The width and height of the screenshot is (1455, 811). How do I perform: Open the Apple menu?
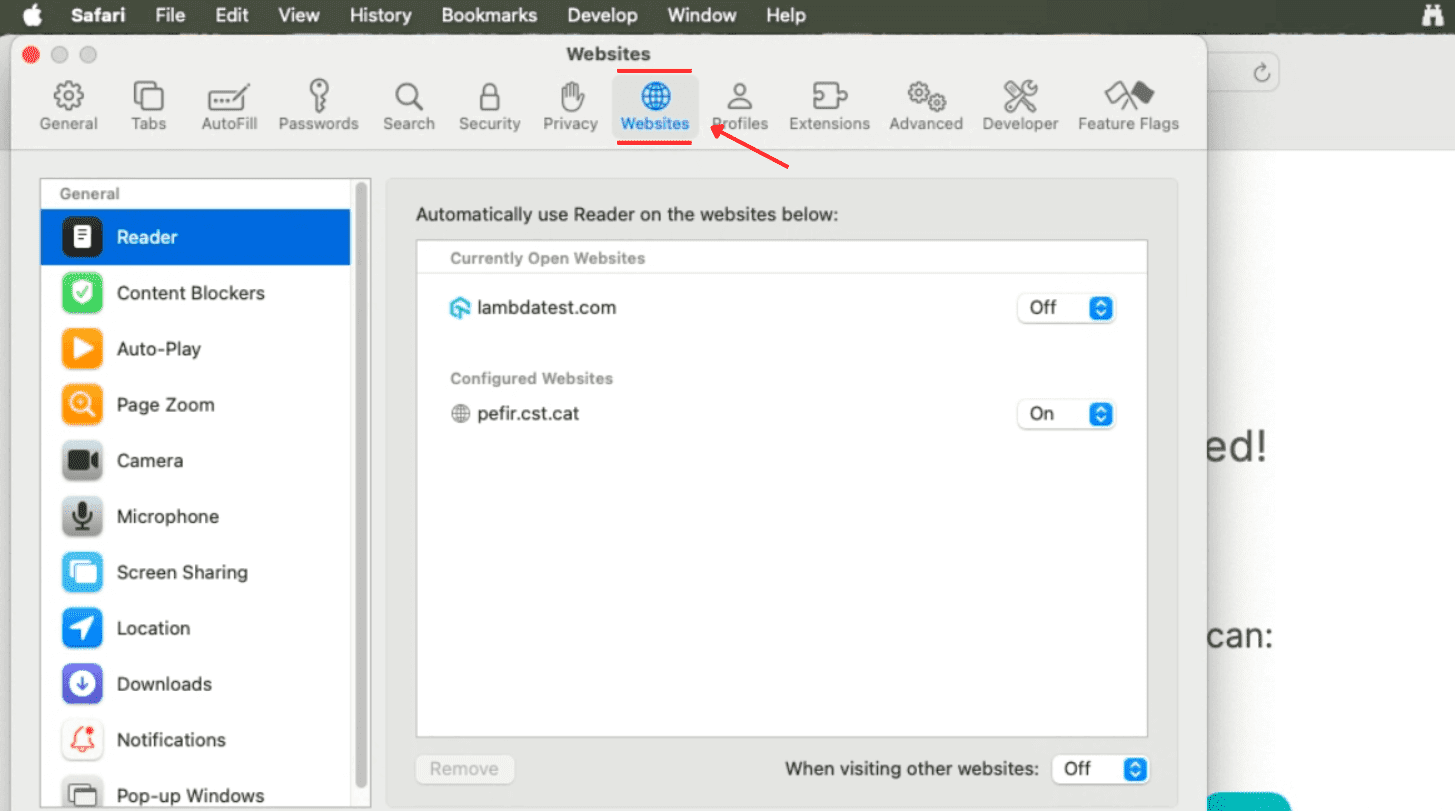click(x=32, y=15)
